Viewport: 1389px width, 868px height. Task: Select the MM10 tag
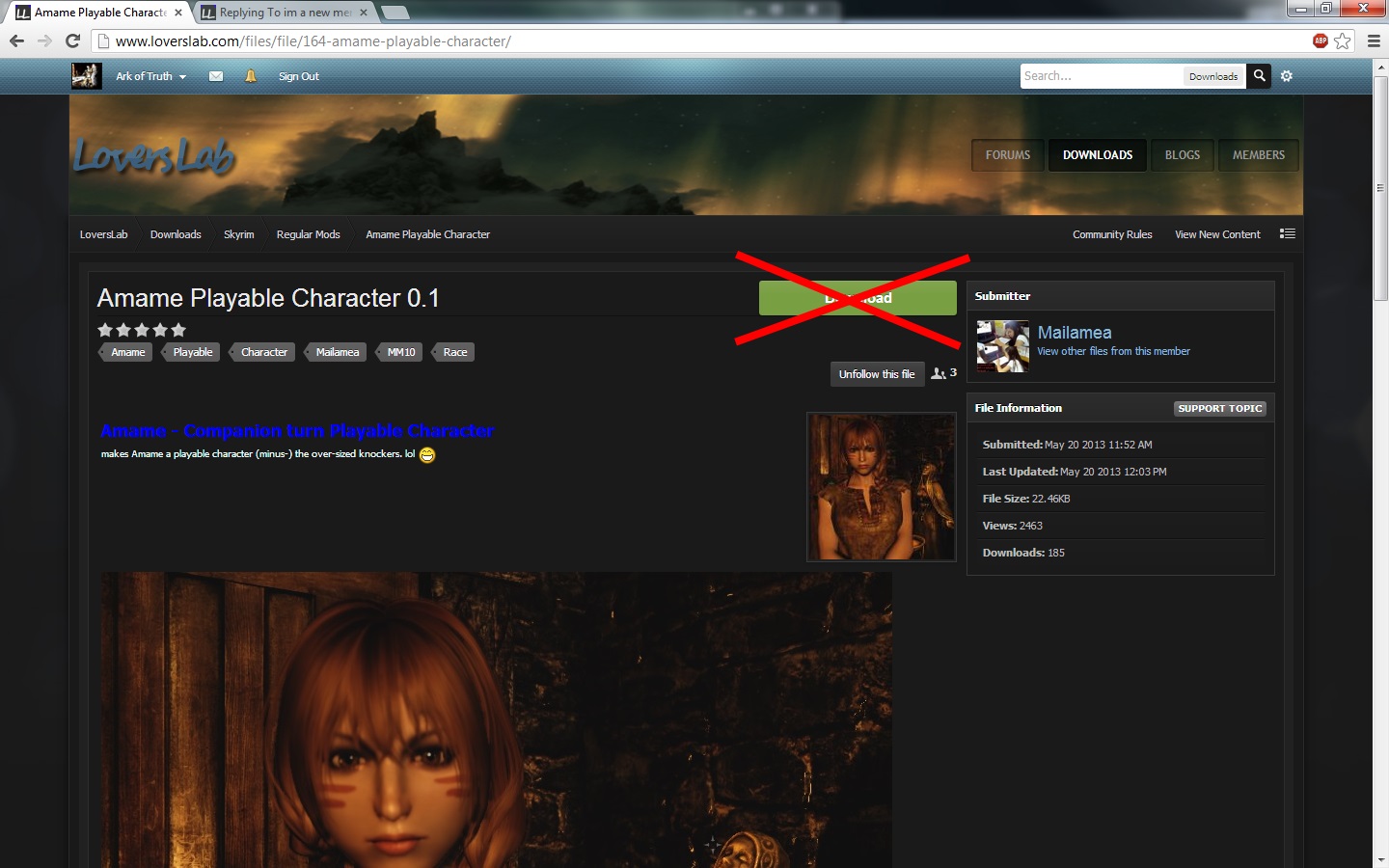399,352
